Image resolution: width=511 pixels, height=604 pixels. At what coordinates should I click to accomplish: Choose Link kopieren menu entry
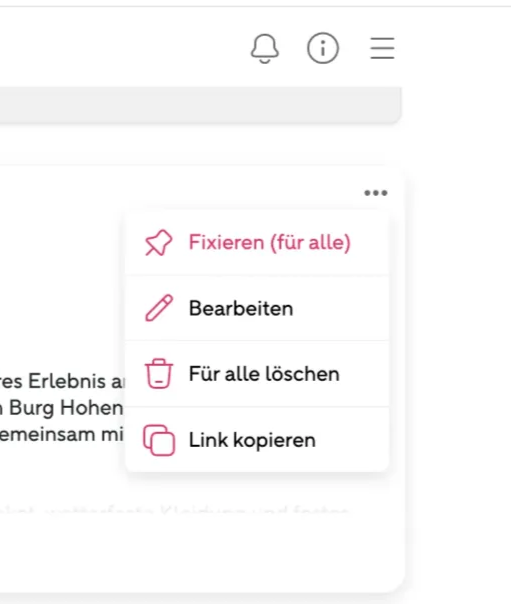click(257, 440)
